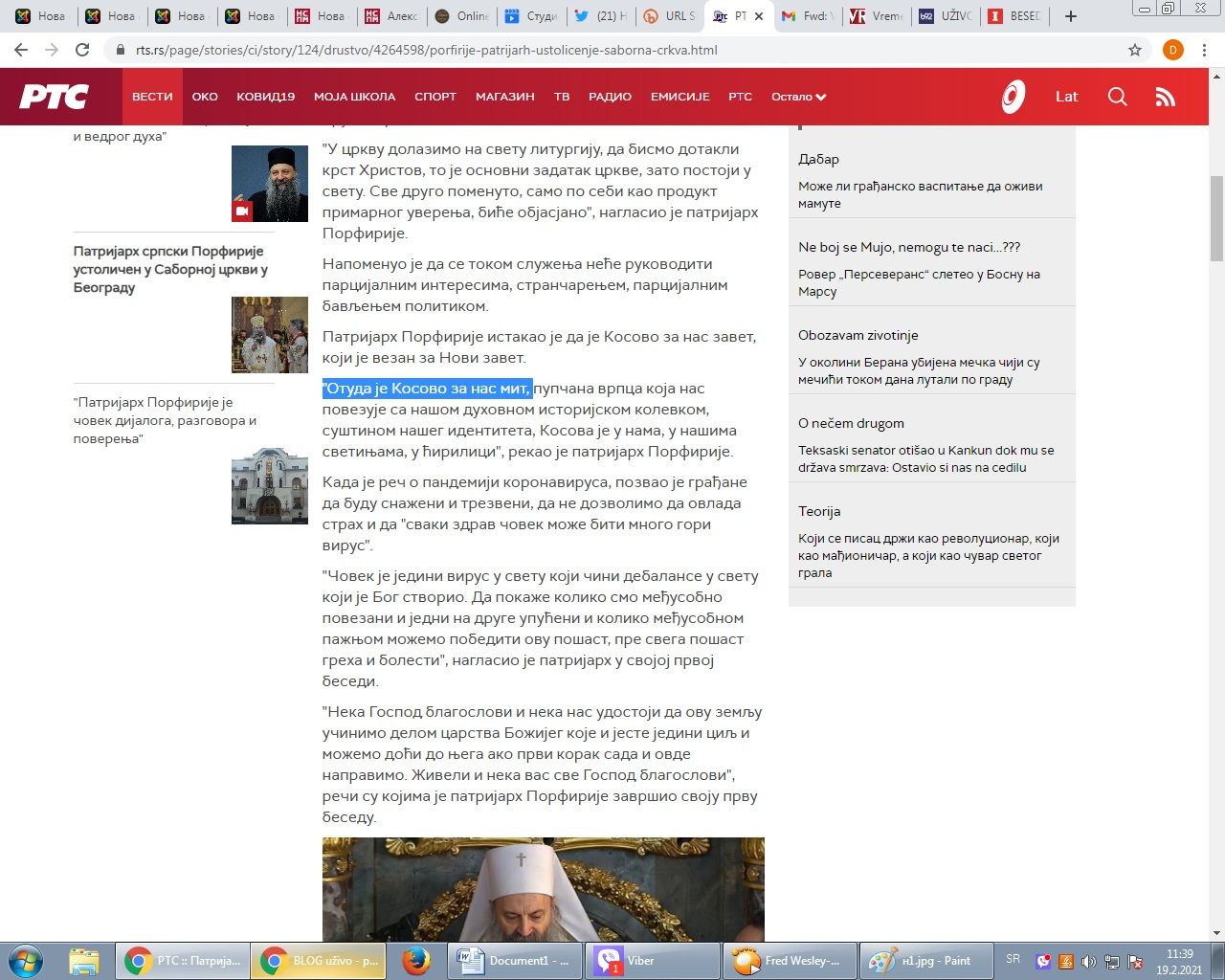Open Teorija blog post about писац
1225x980 pixels.
click(x=928, y=555)
